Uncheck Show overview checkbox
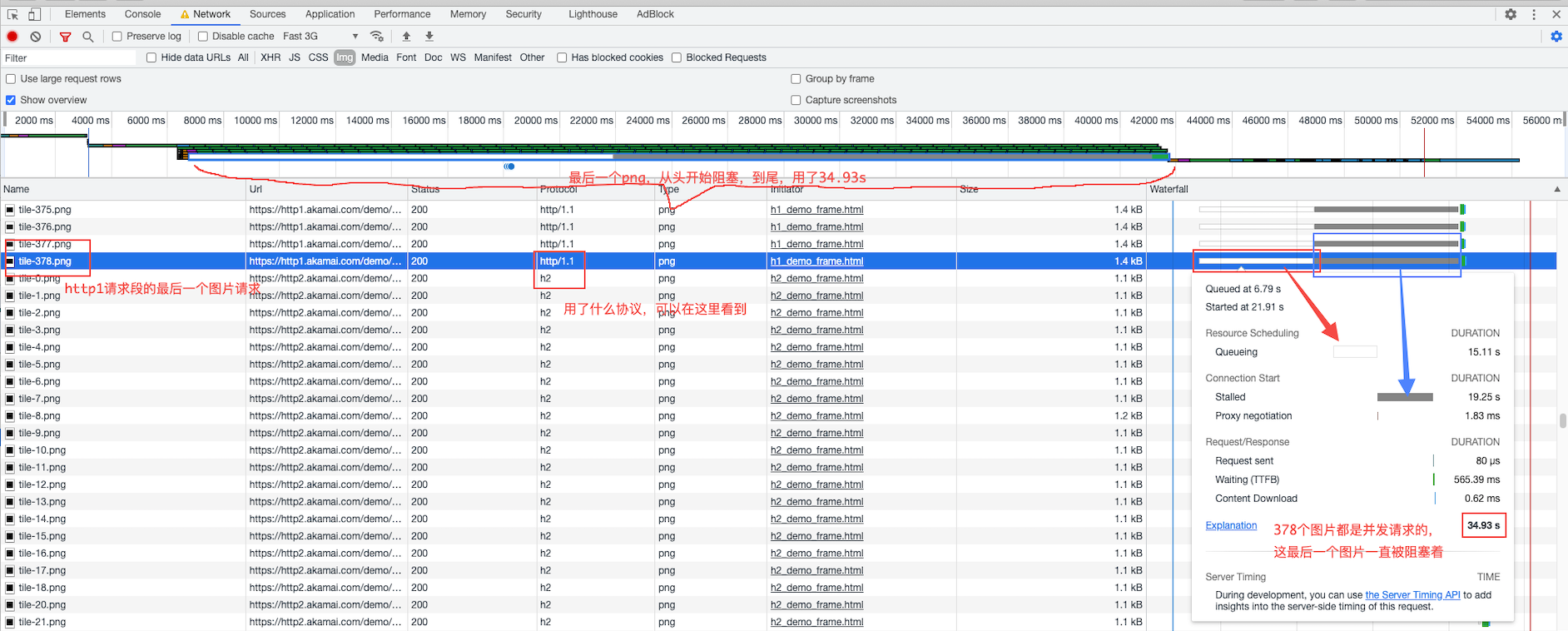The image size is (1568, 631). (11, 100)
